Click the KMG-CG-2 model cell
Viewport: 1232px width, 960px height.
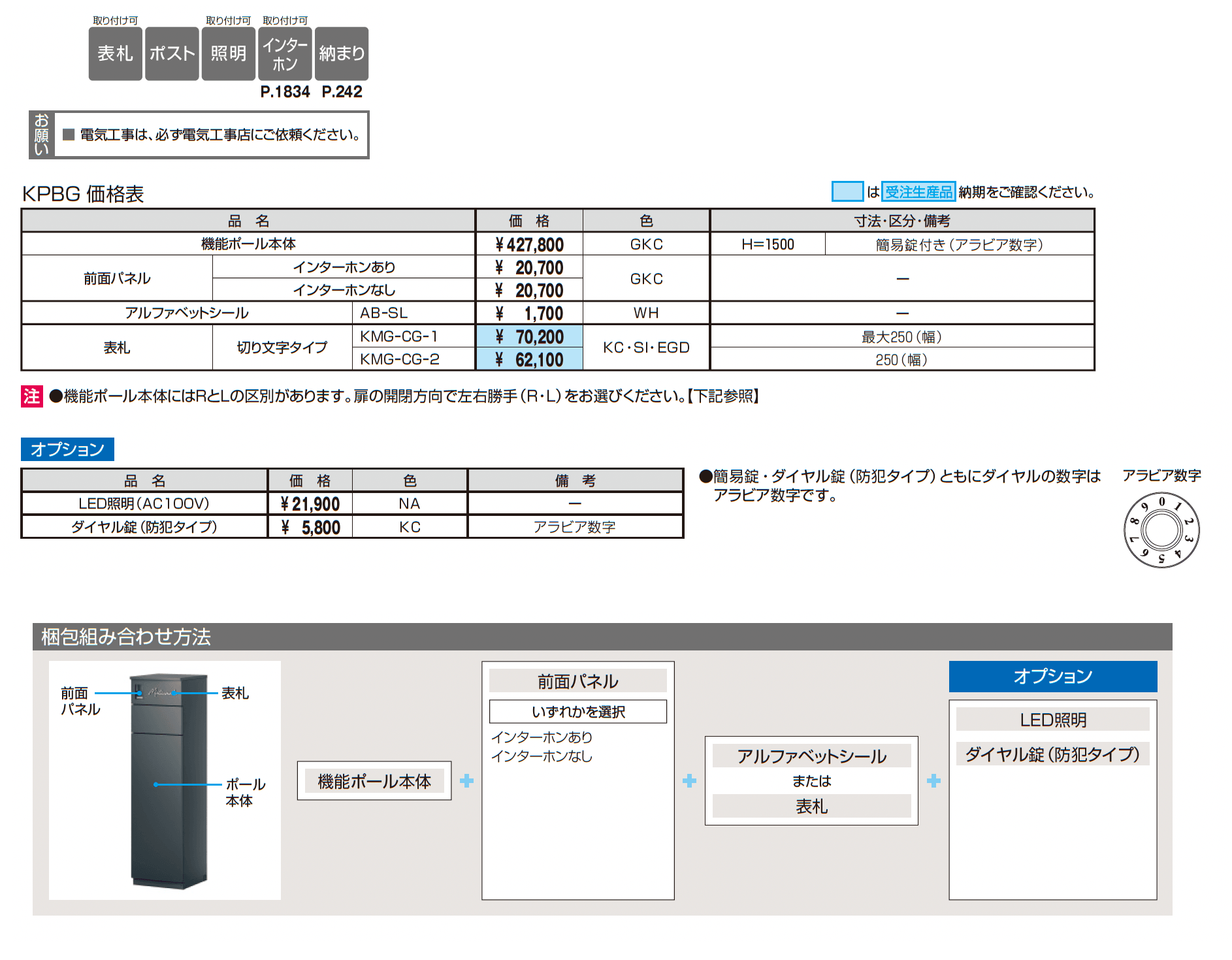(413, 359)
